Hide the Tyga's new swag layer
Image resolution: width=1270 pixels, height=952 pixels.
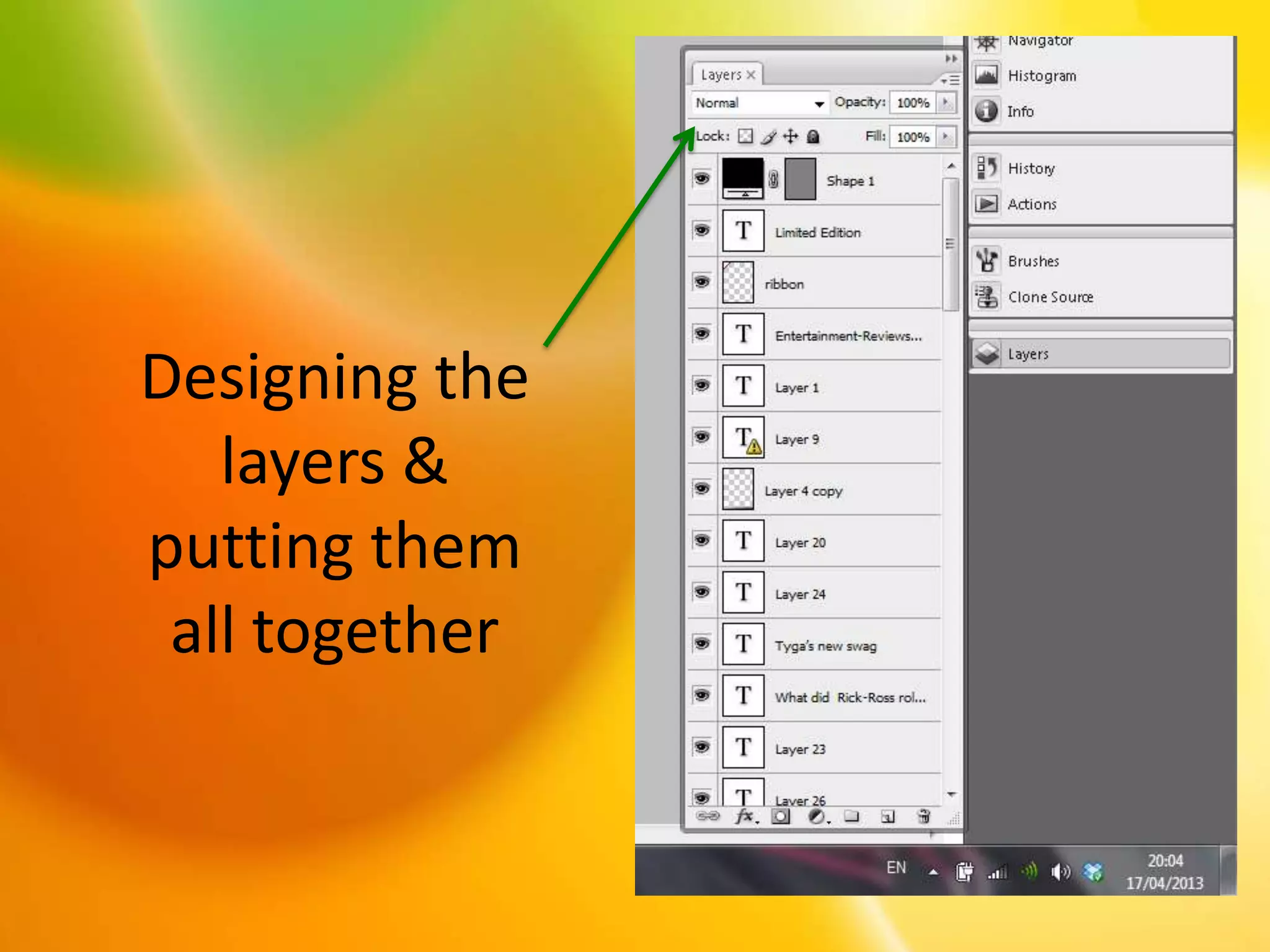coord(701,643)
